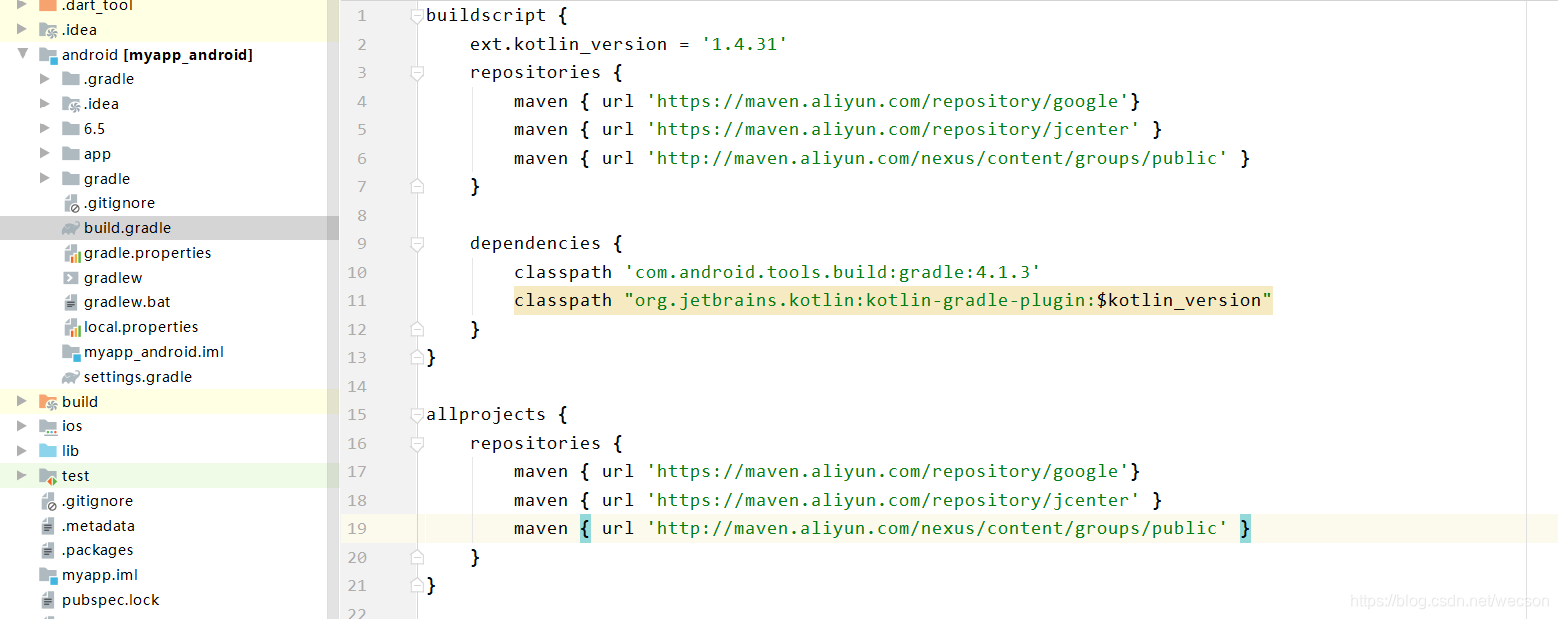Collapse the android [myapp_android] module arrow
Image resolution: width=1558 pixels, height=619 pixels.
pos(22,54)
